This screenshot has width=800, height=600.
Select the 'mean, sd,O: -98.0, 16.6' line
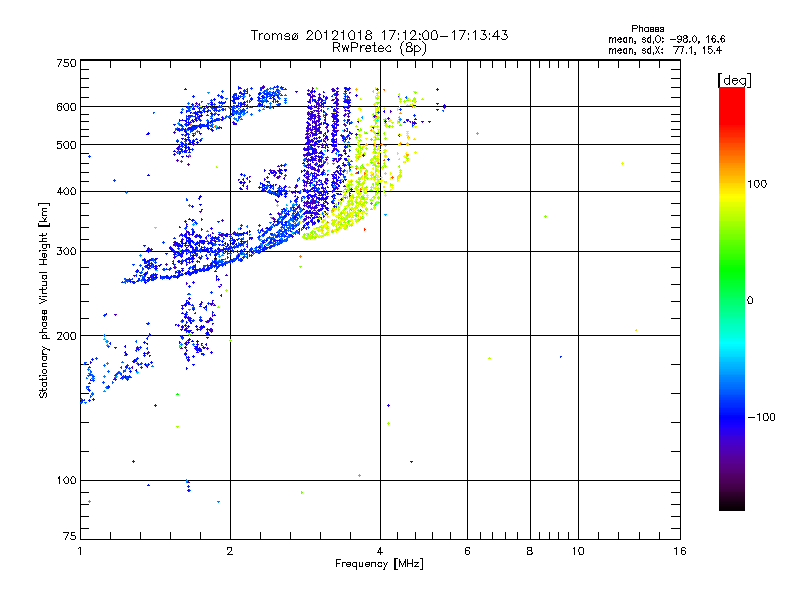click(666, 39)
